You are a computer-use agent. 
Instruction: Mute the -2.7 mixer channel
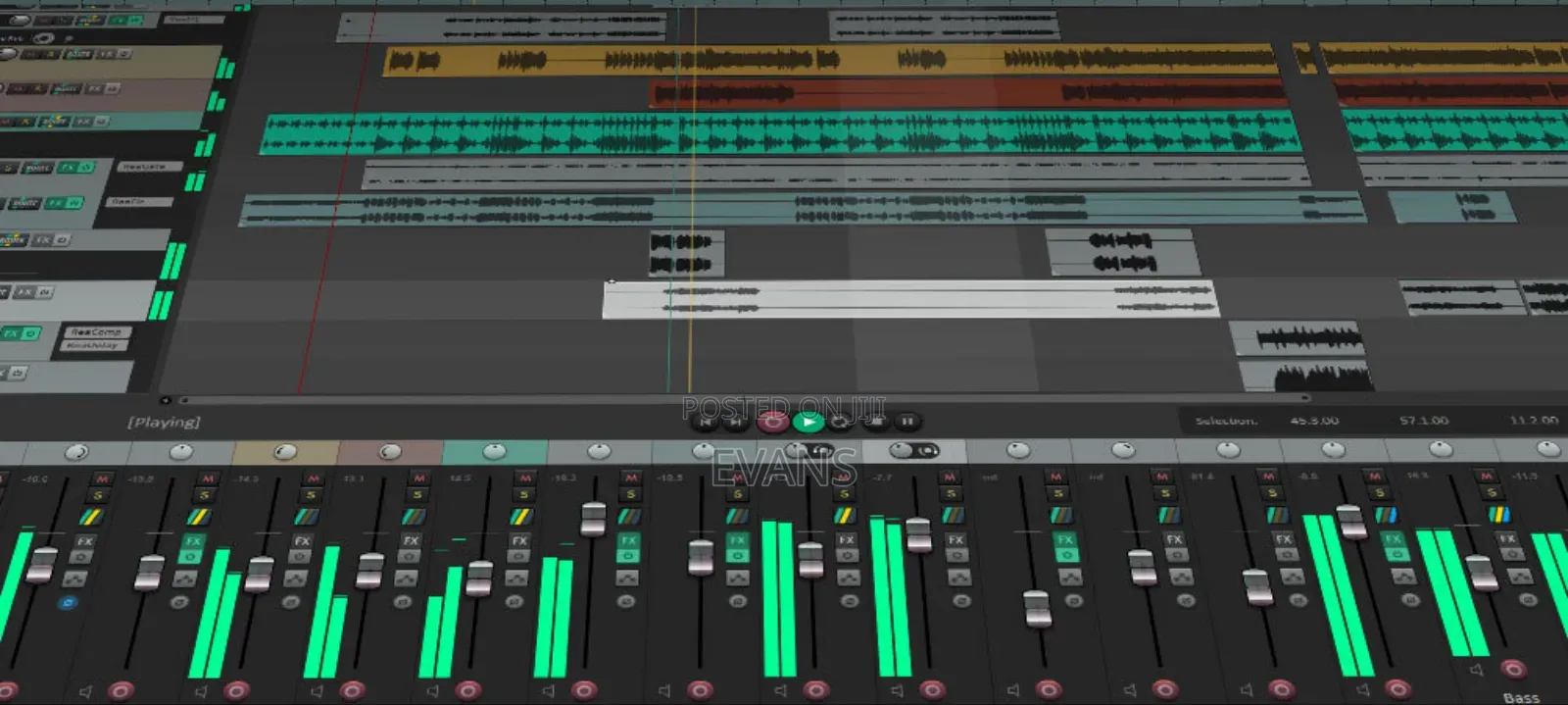point(950,477)
